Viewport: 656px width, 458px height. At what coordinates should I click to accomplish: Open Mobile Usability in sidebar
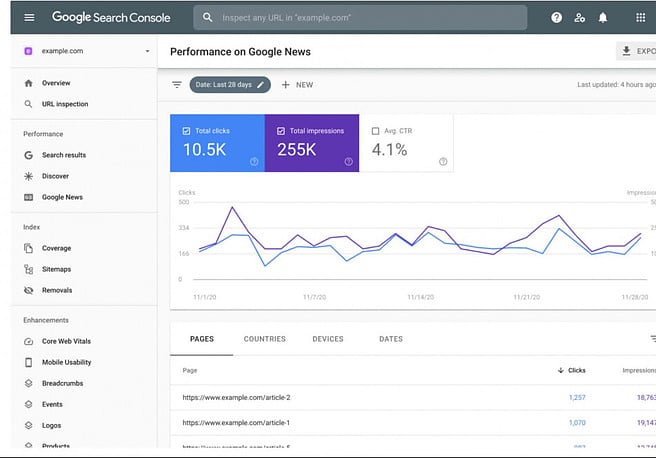click(67, 362)
